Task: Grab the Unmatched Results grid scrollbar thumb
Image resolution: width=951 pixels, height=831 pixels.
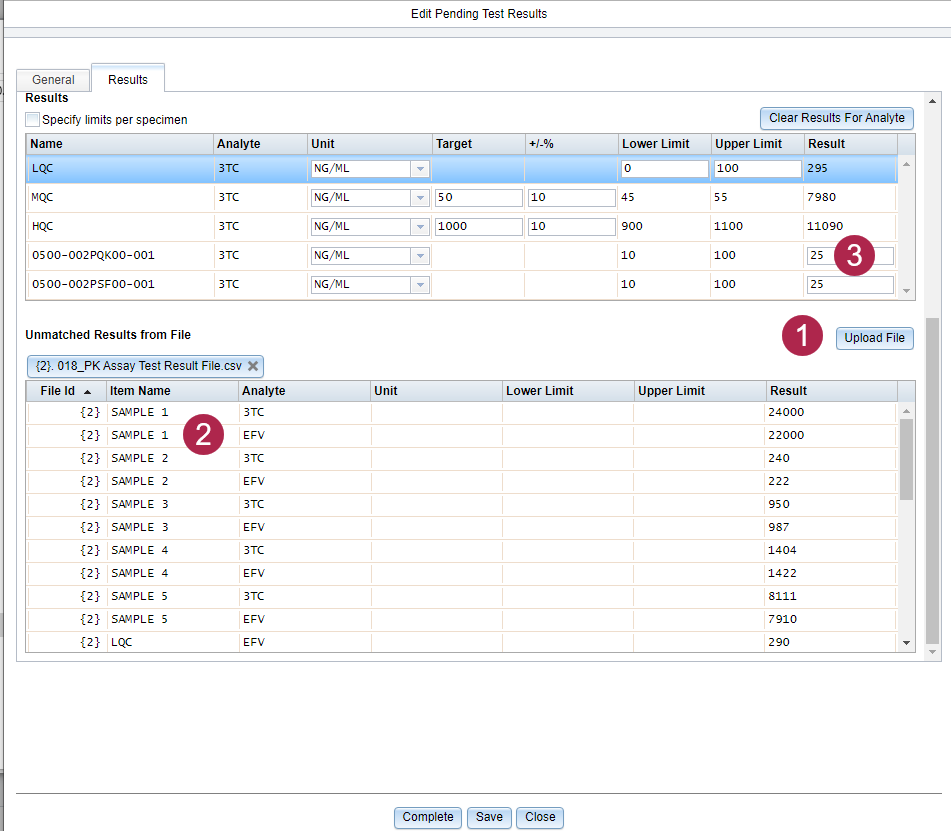Action: coord(906,459)
